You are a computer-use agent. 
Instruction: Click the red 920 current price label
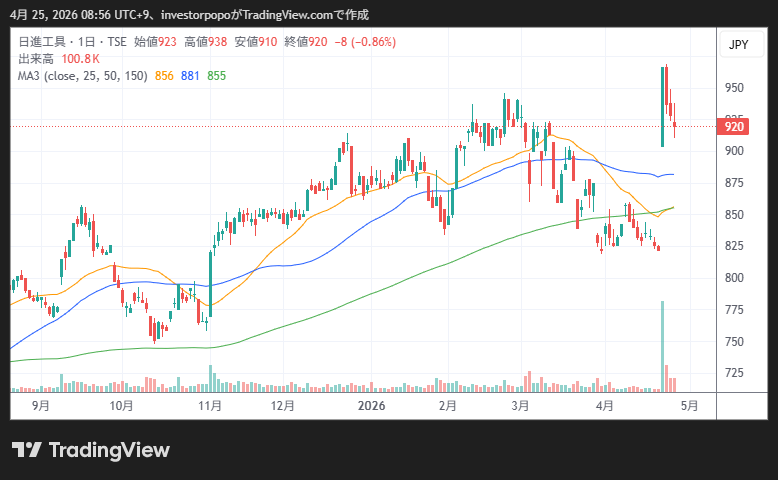pos(734,127)
